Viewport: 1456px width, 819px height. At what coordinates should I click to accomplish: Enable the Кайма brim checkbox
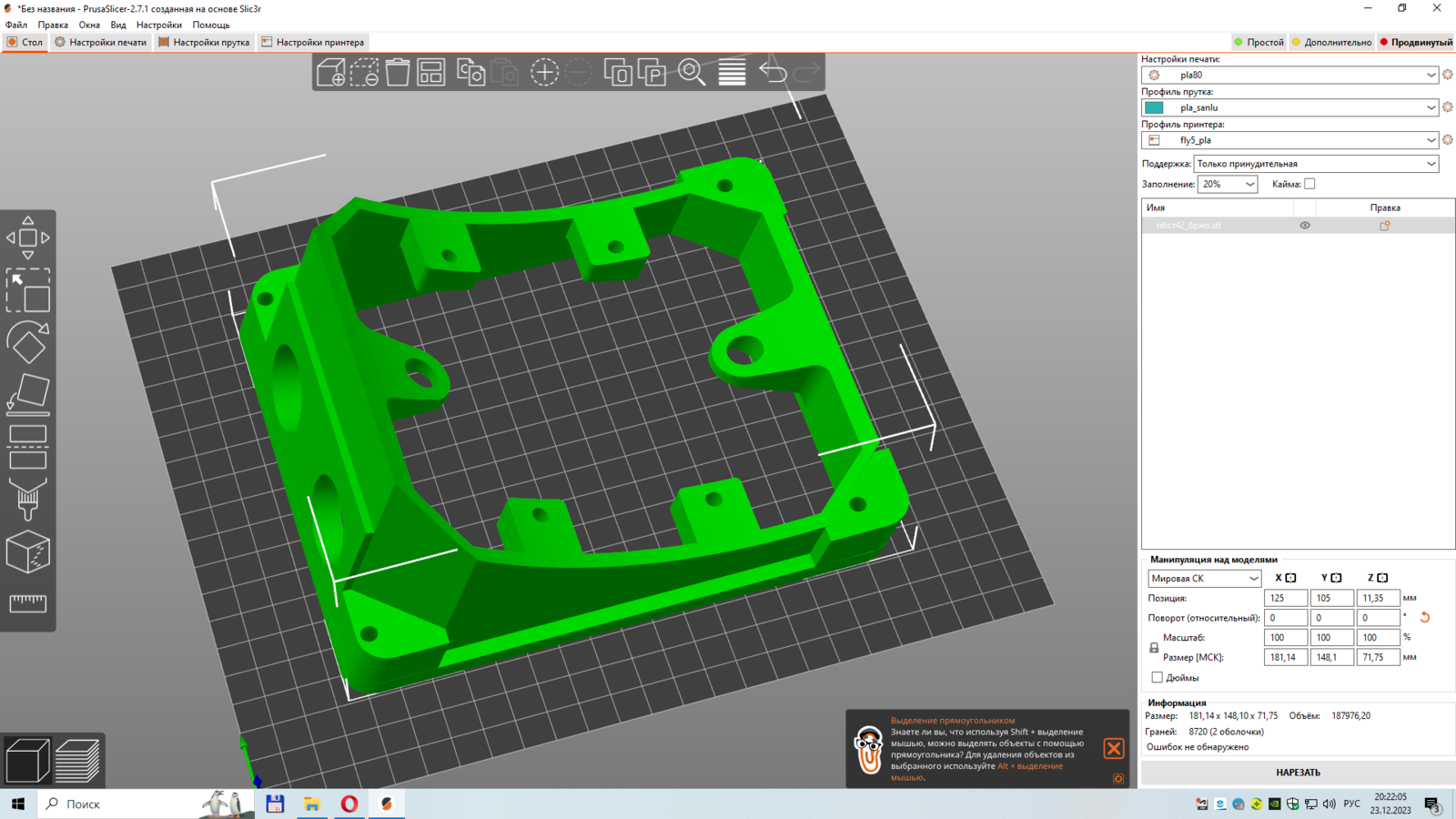pyautogui.click(x=1309, y=184)
